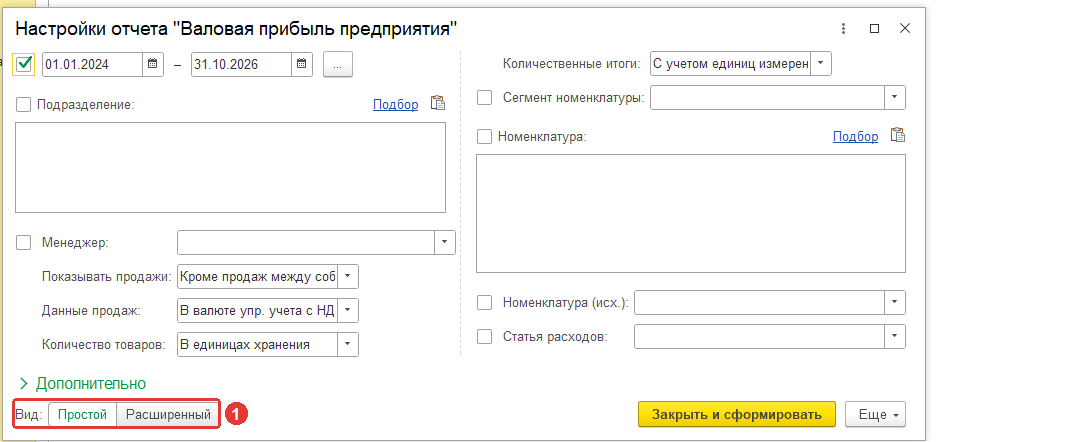Open the three-dot window options menu
Screen dimensions: 1090x442
(844, 28)
